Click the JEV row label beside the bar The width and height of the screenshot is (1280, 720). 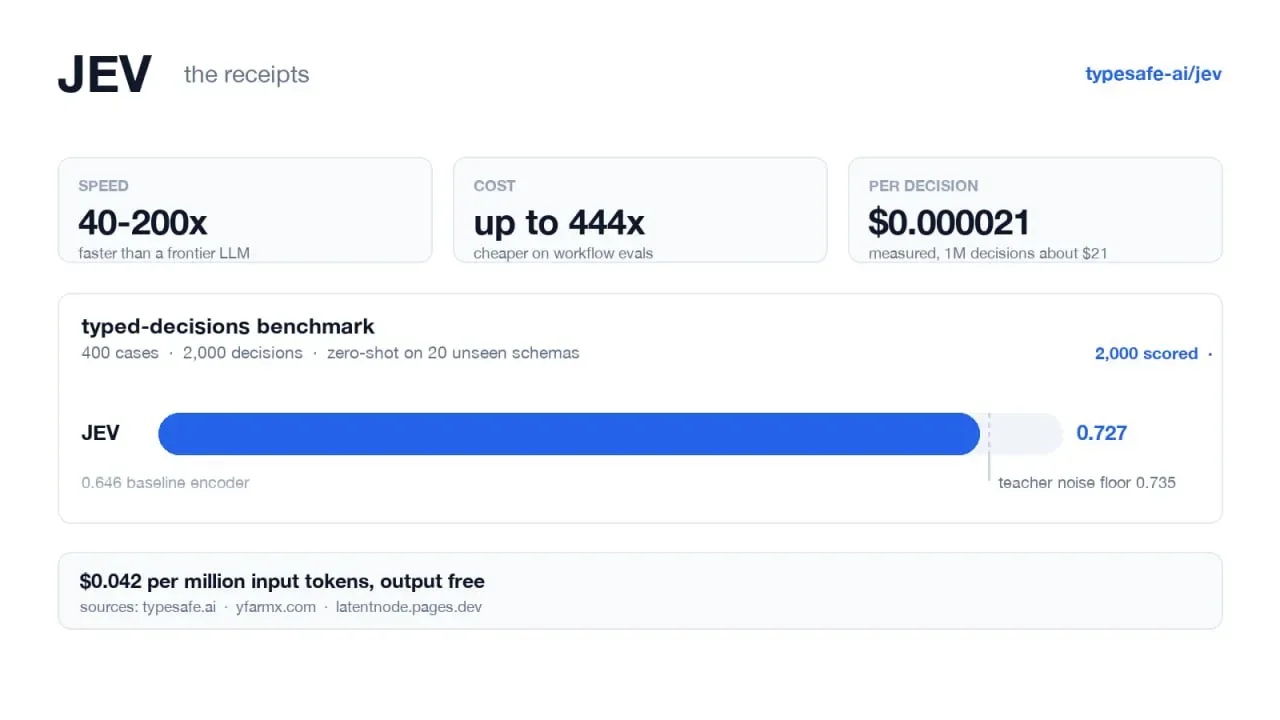(x=100, y=433)
